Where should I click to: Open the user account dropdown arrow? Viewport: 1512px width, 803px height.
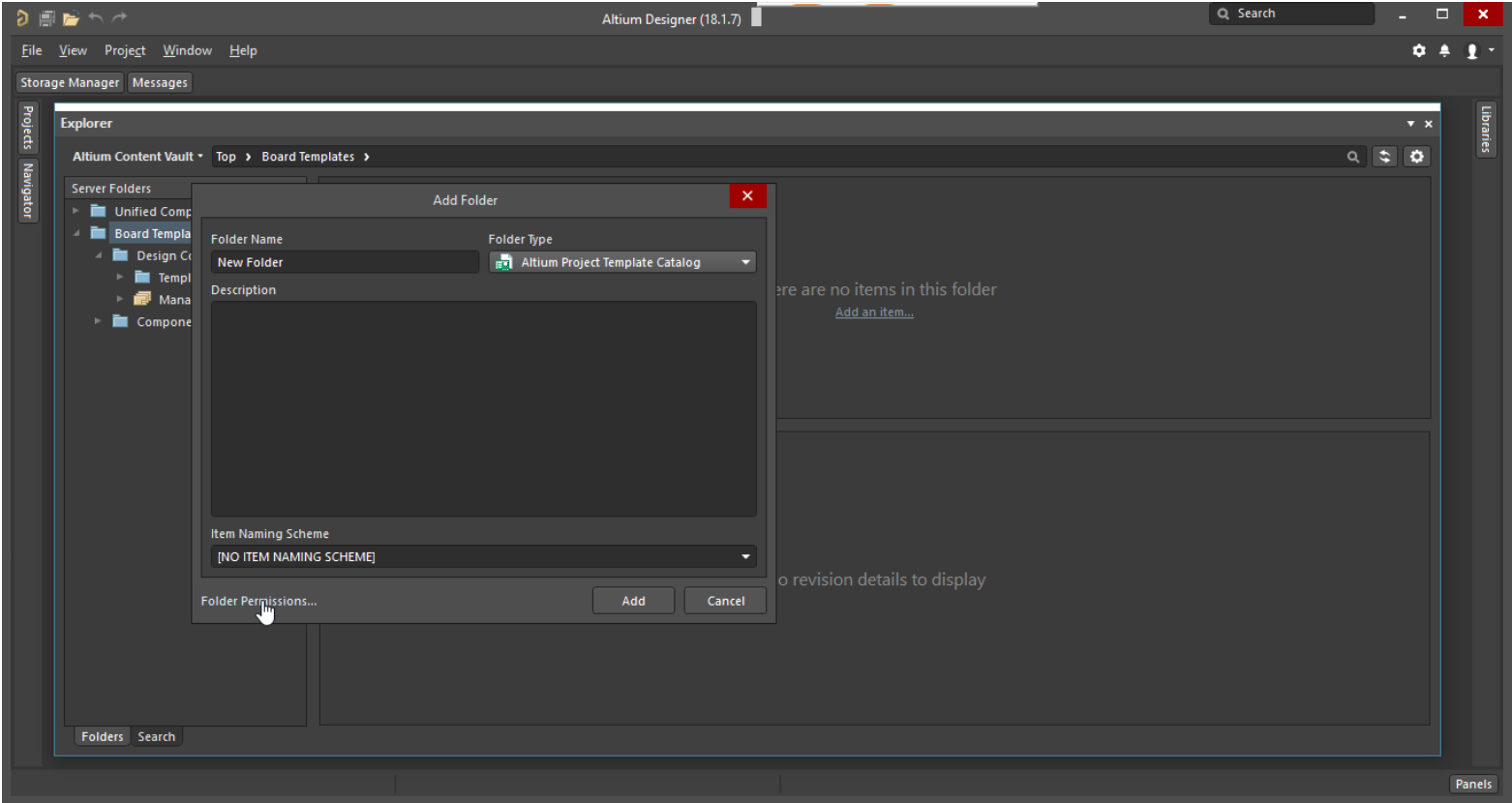tap(1492, 51)
